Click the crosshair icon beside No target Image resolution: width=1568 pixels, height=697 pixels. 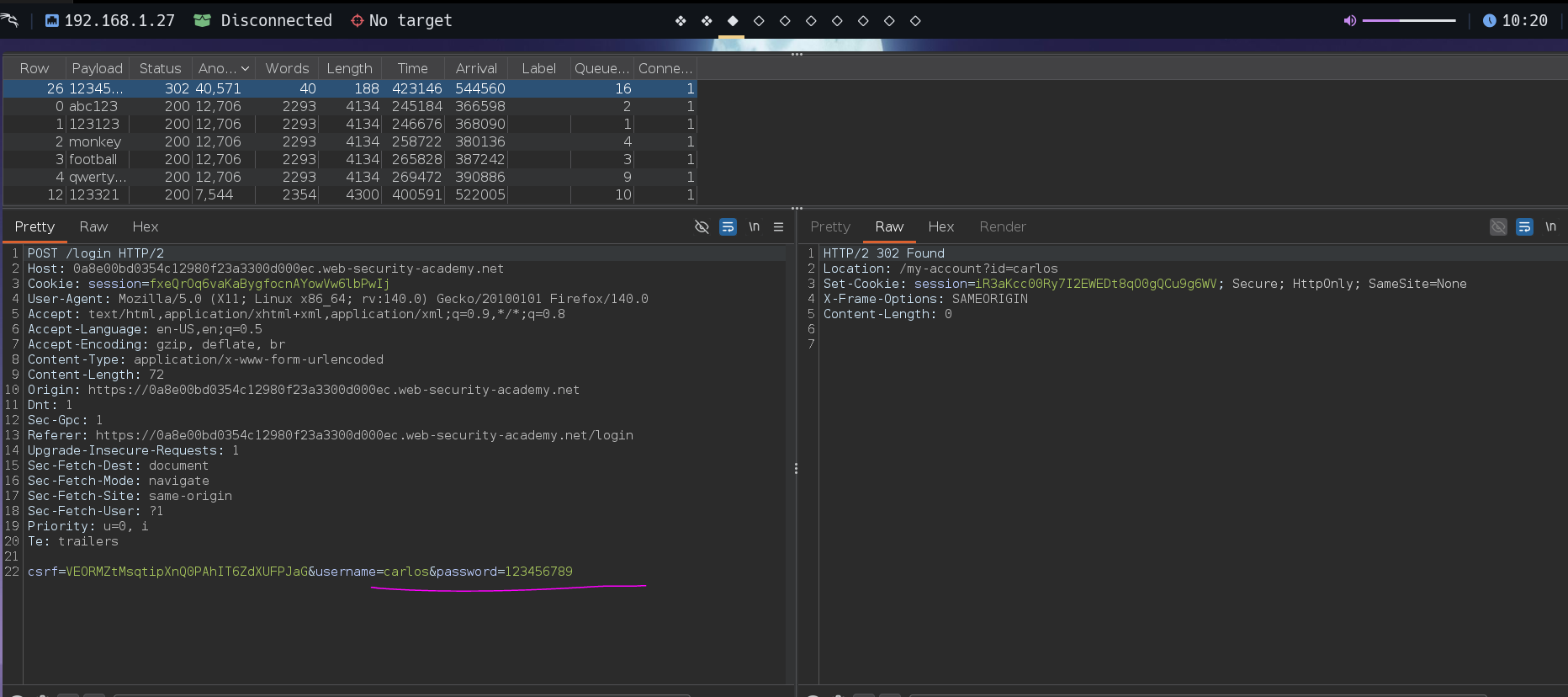[x=358, y=20]
